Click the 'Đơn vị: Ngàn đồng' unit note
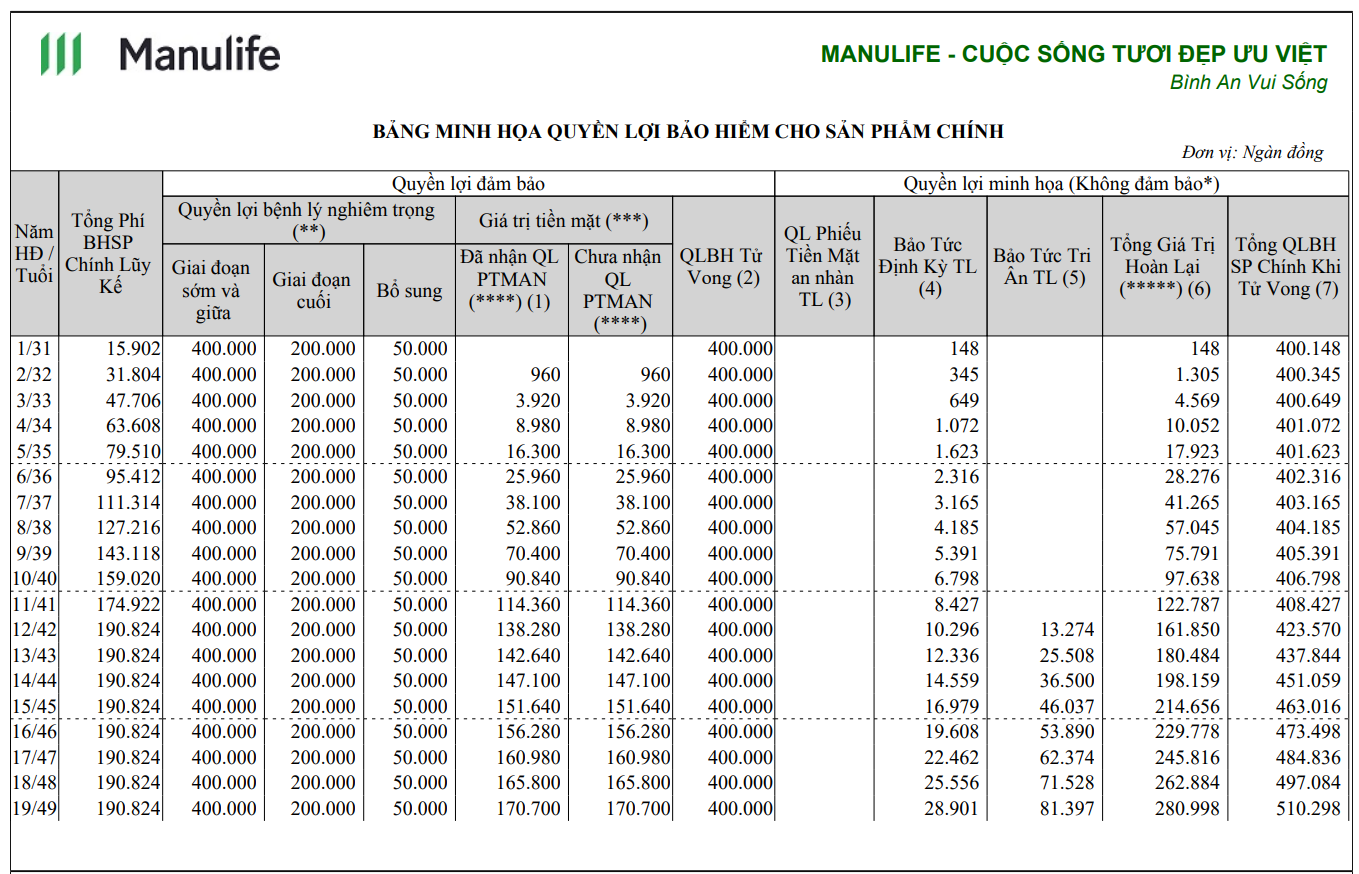 1252,152
